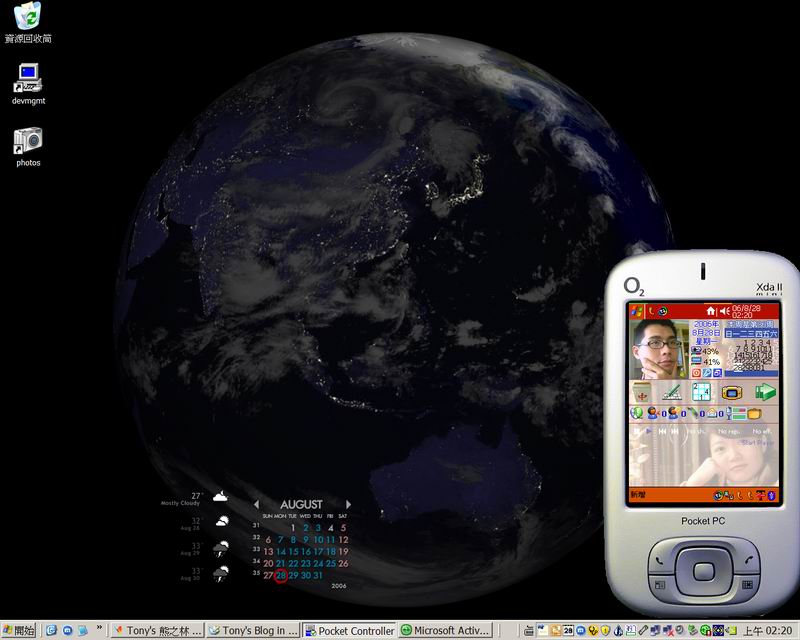800x640 pixels.
Task: Switch to Tony's 熊之林 taskbar window
Action: point(157,630)
